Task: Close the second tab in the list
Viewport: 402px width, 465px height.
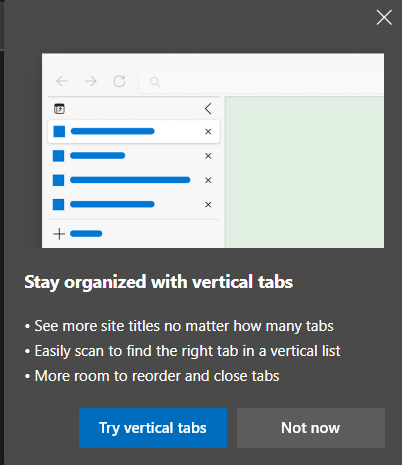Action: coord(208,156)
